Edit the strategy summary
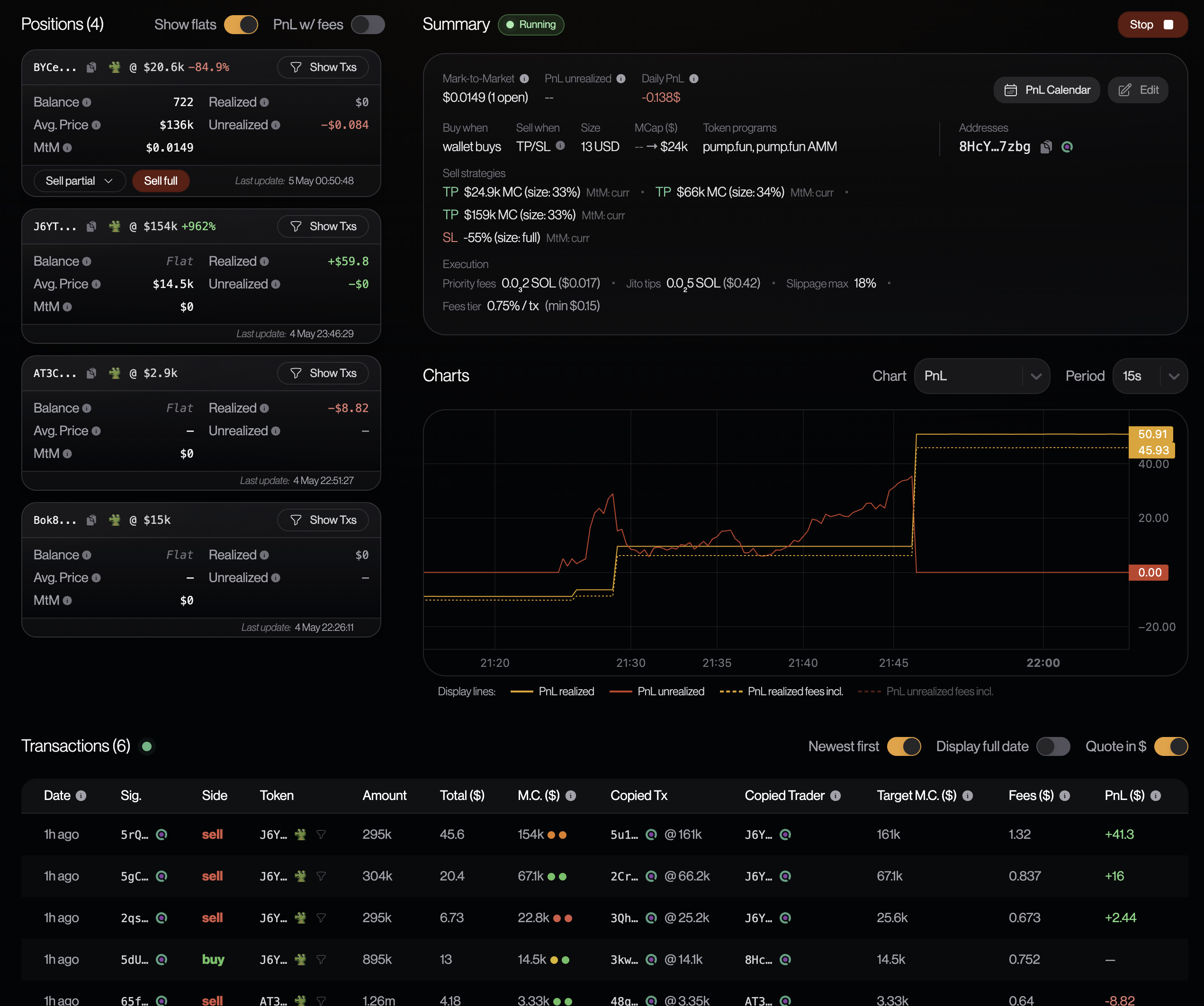The height and width of the screenshot is (1006, 1204). [1138, 90]
